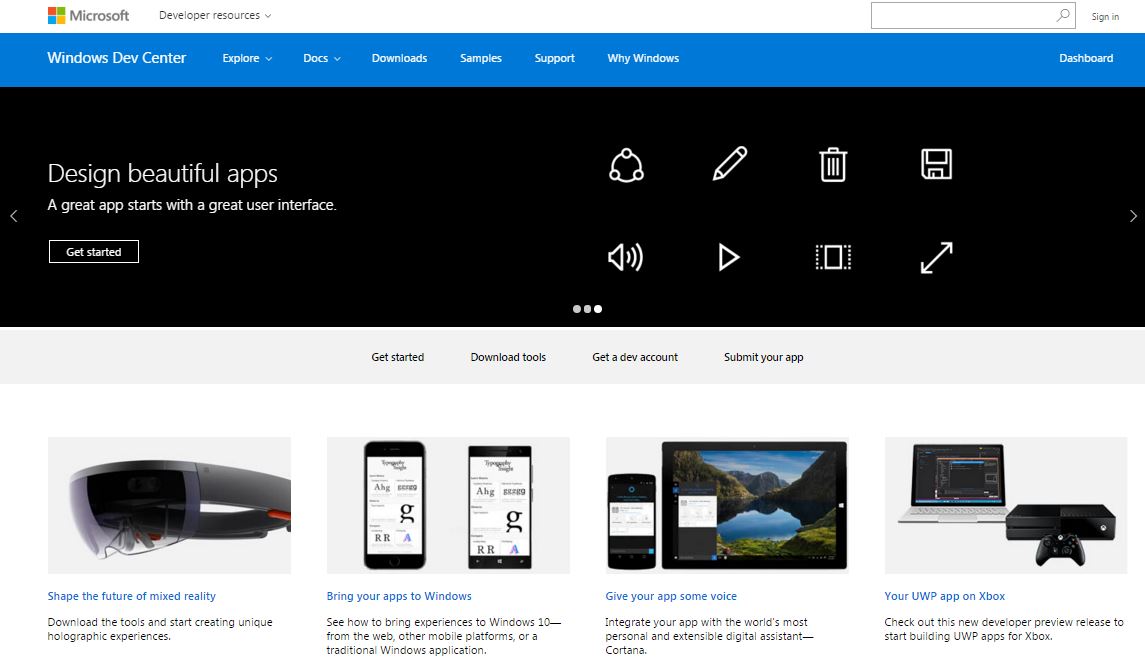Open the Downloads nav item

(399, 58)
